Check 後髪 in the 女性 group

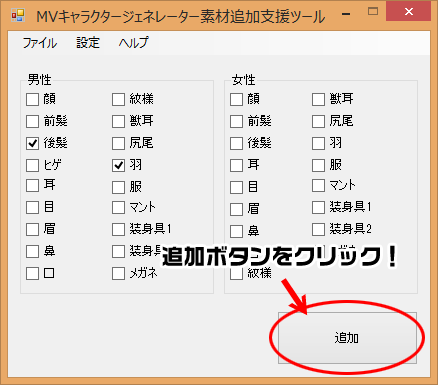(x=236, y=143)
